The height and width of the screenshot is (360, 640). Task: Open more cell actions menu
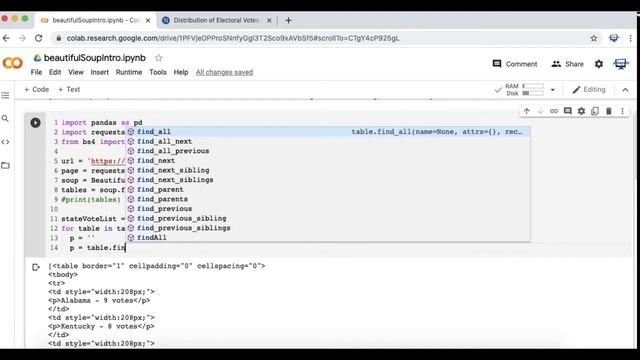click(622, 111)
